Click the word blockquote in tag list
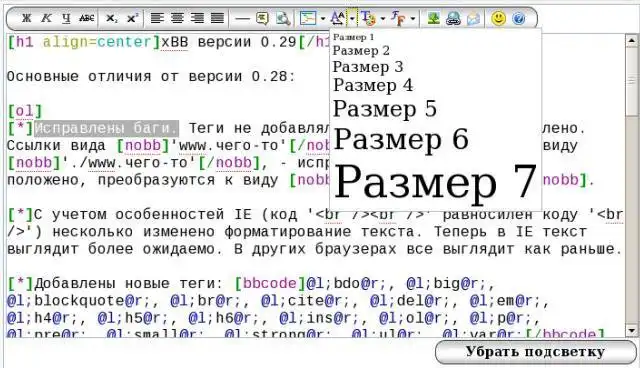This screenshot has height=368, width=640. tap(79, 301)
